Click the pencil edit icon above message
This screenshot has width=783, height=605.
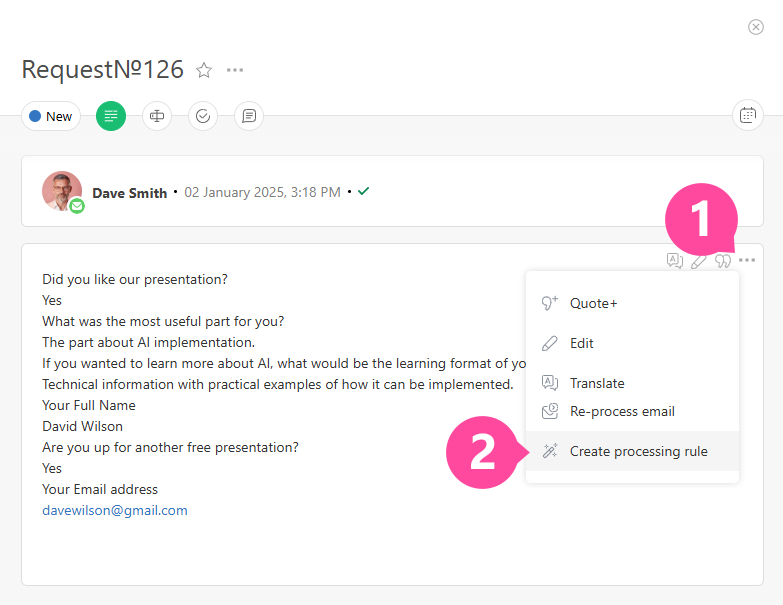click(699, 260)
